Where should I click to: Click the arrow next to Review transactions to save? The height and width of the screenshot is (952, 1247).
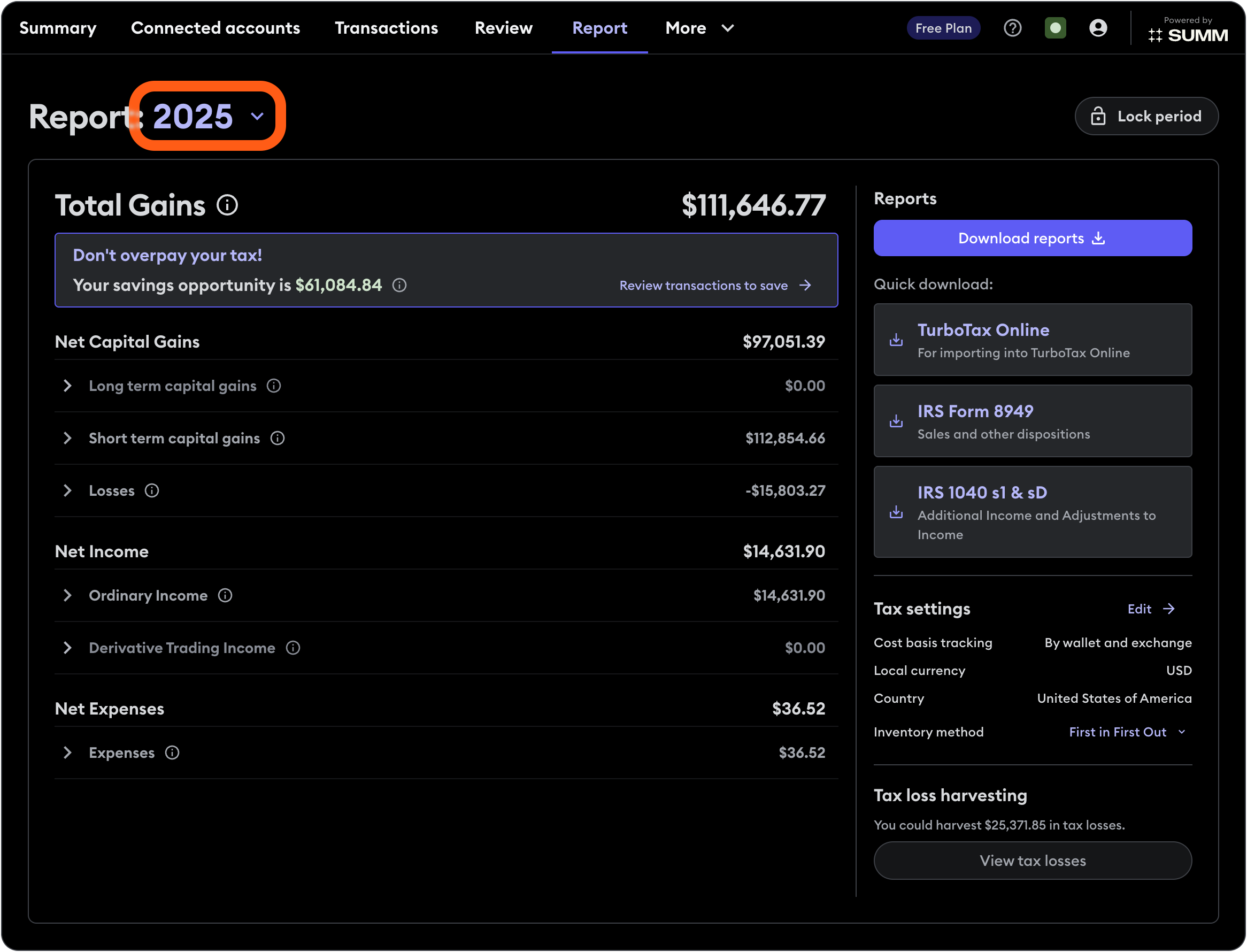805,285
